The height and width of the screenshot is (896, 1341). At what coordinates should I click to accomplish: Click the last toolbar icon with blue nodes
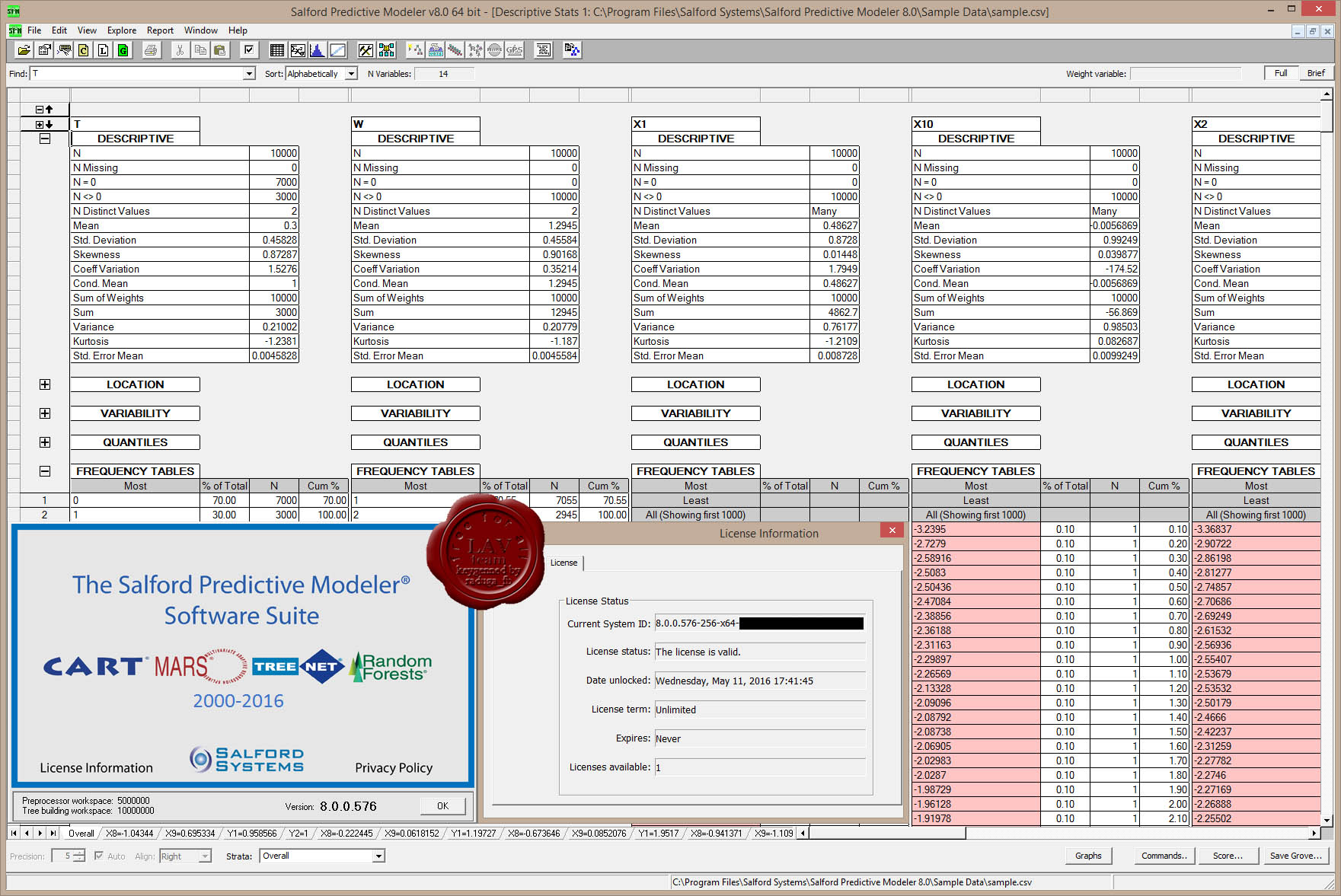(x=572, y=50)
